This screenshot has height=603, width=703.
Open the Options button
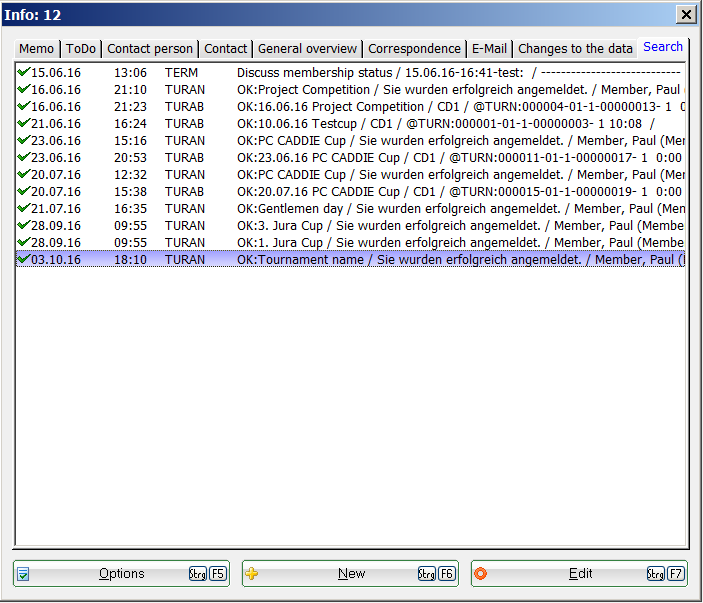pos(121,574)
